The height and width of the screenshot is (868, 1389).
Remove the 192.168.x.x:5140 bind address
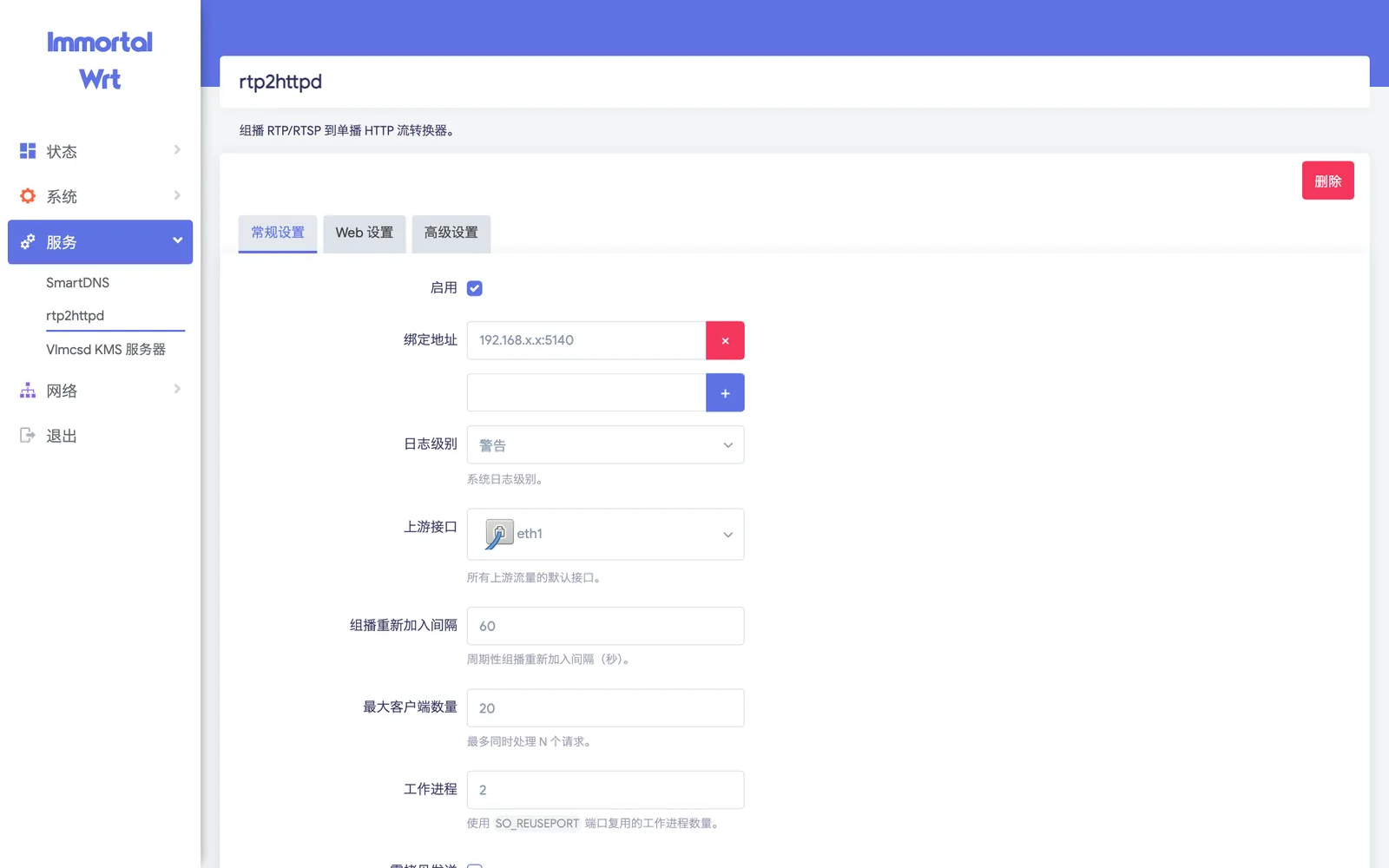pyautogui.click(x=725, y=340)
